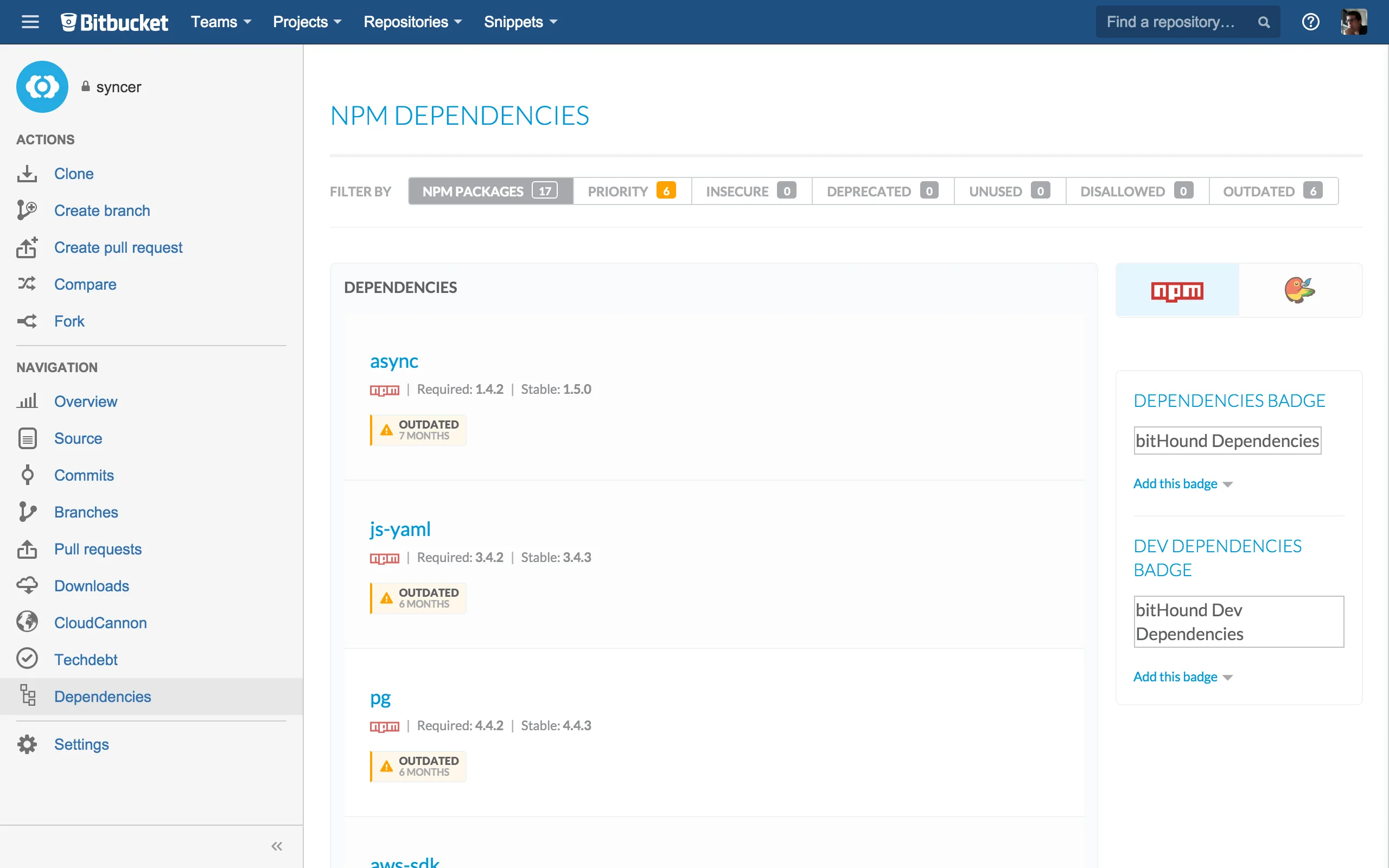Open the Clone action link
The height and width of the screenshot is (868, 1389).
point(74,174)
